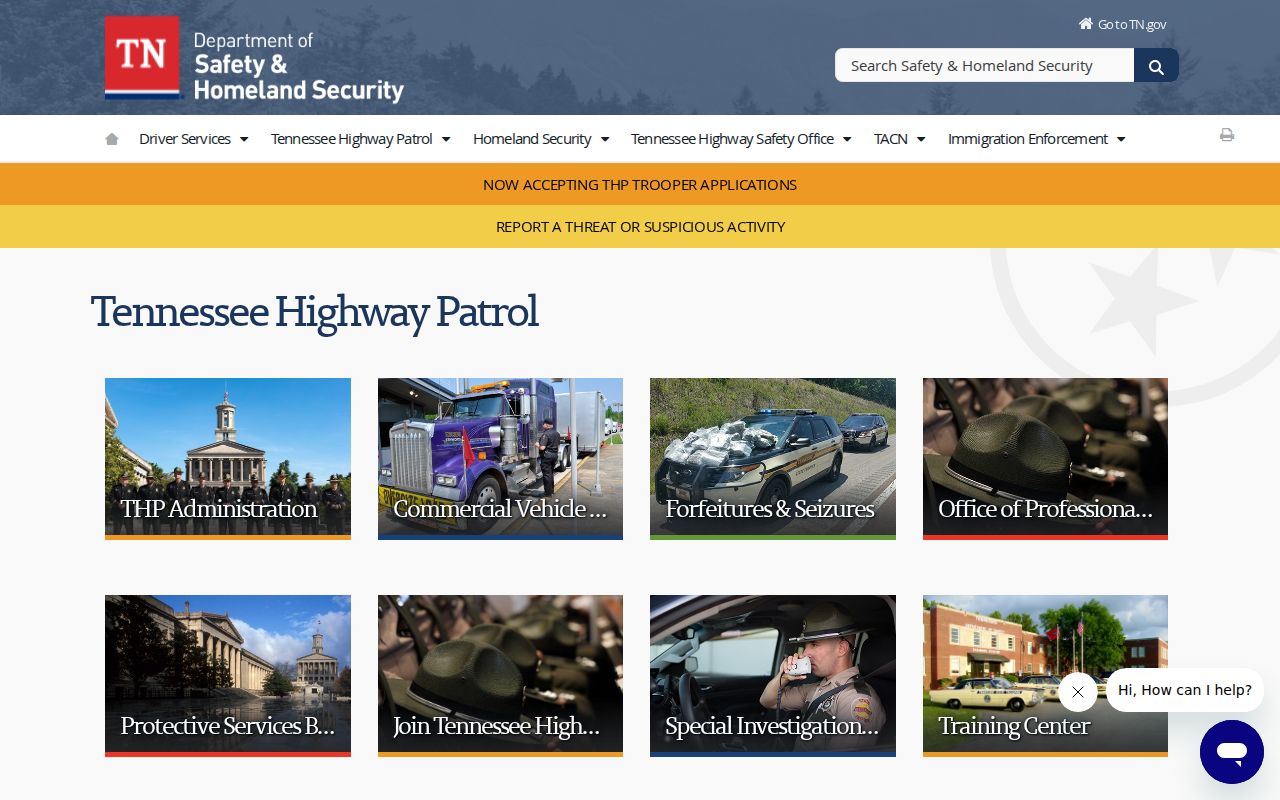Open the Commercial Vehicle tile
This screenshot has width=1280, height=800.
[500, 459]
